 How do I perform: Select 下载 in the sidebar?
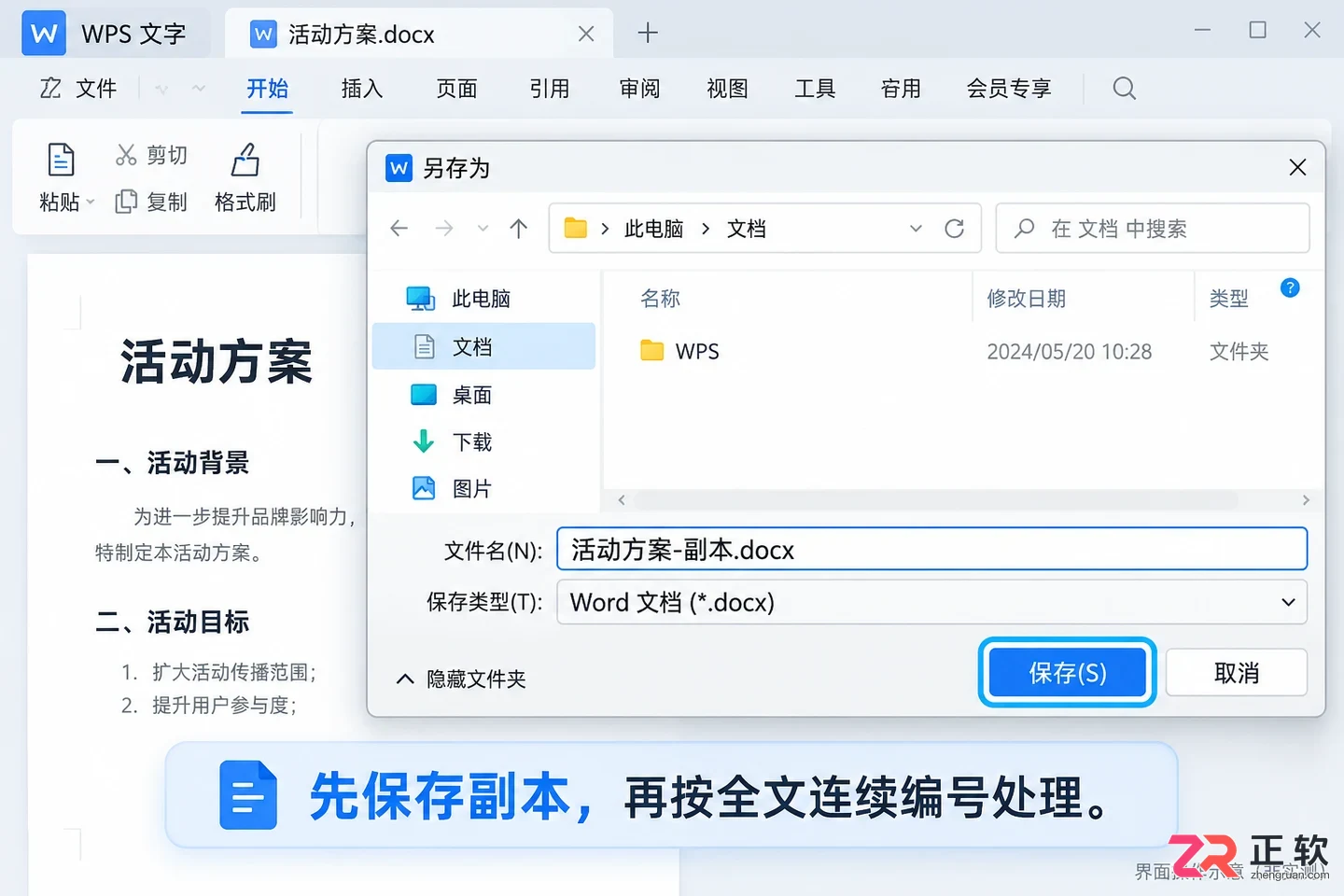483,441
